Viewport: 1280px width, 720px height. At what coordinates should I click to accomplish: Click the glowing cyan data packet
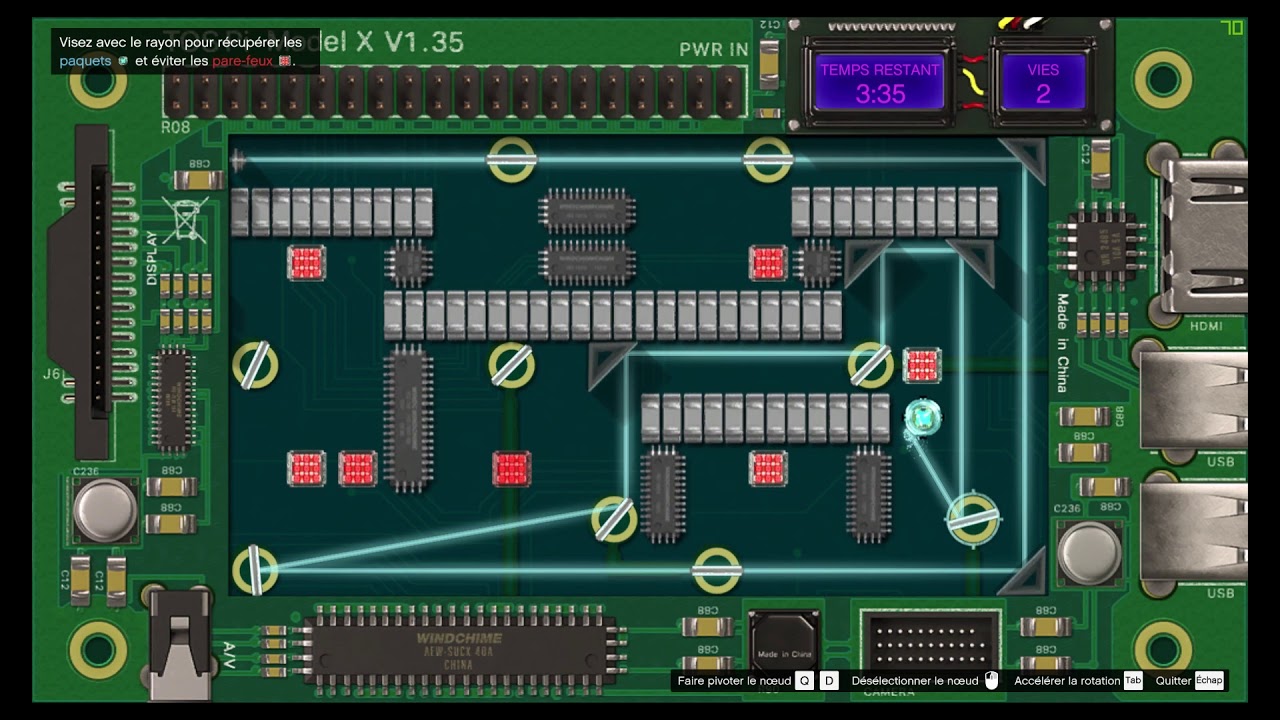click(924, 418)
